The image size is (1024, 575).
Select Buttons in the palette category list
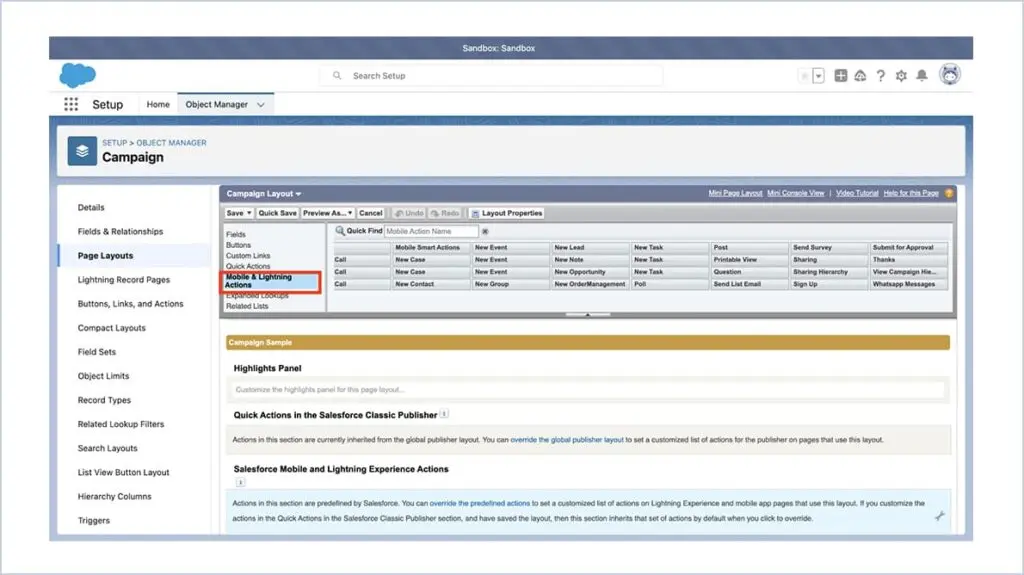click(x=238, y=245)
